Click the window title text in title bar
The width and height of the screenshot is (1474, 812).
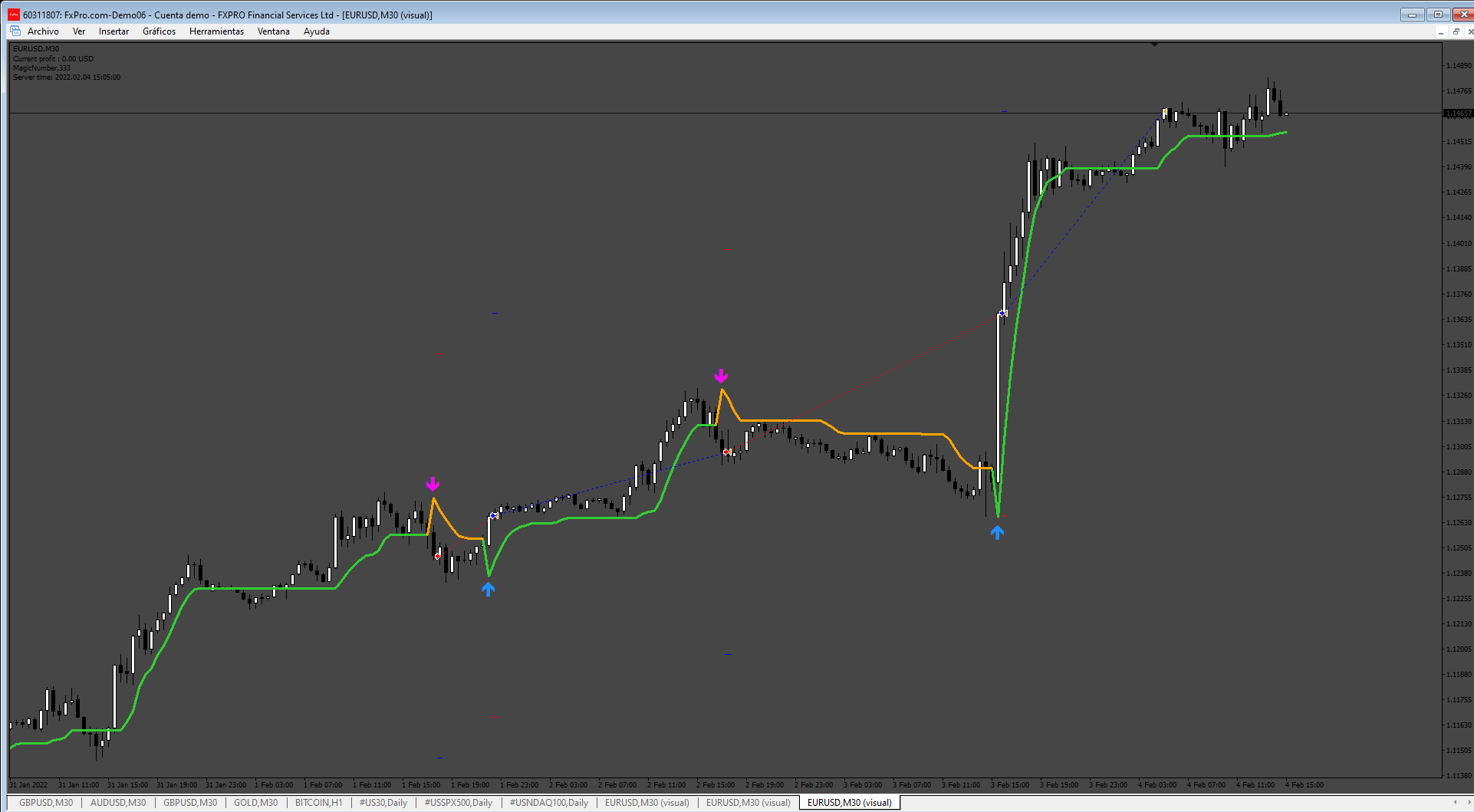(228, 15)
